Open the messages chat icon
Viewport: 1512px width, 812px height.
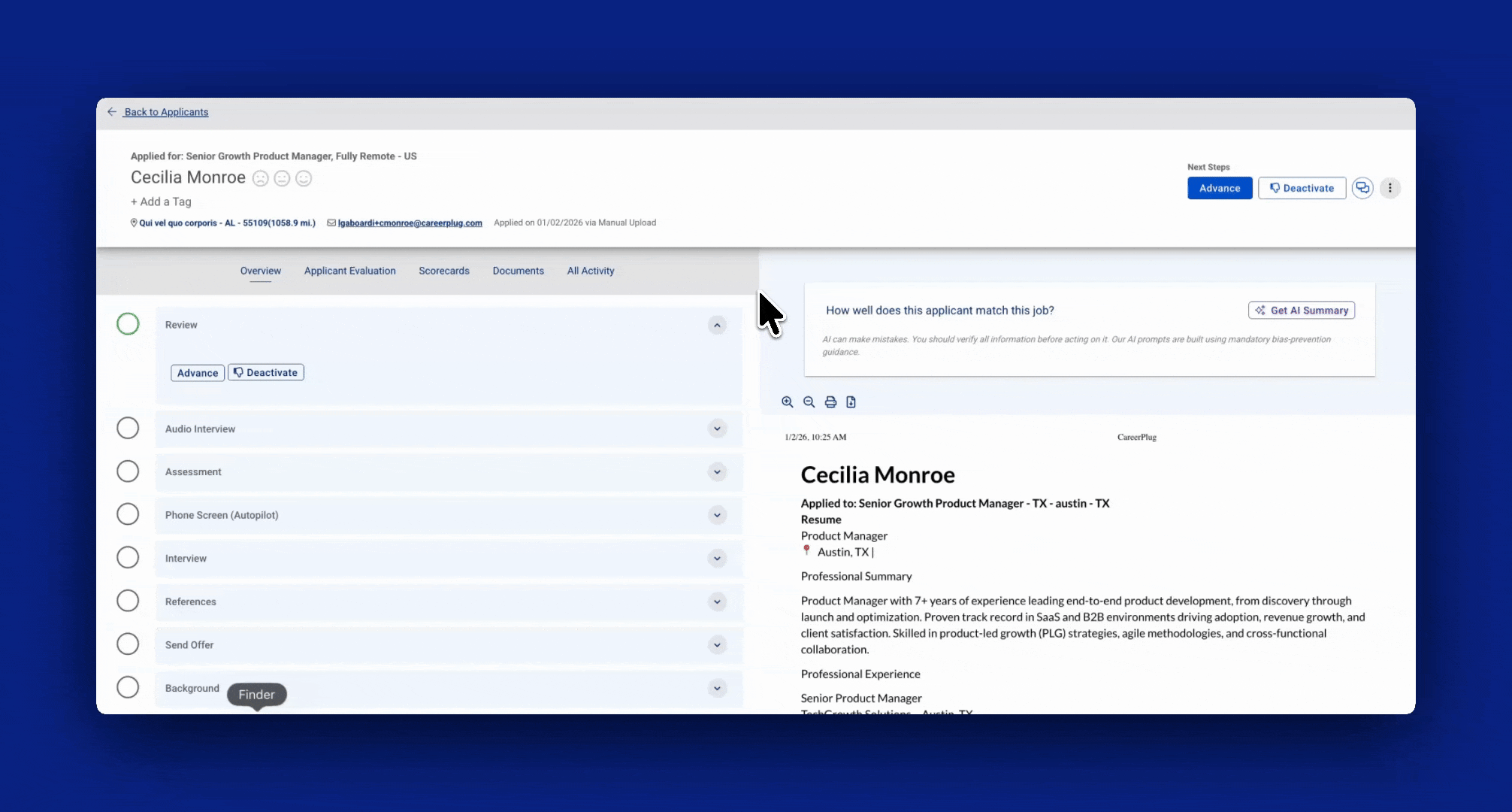point(1362,188)
